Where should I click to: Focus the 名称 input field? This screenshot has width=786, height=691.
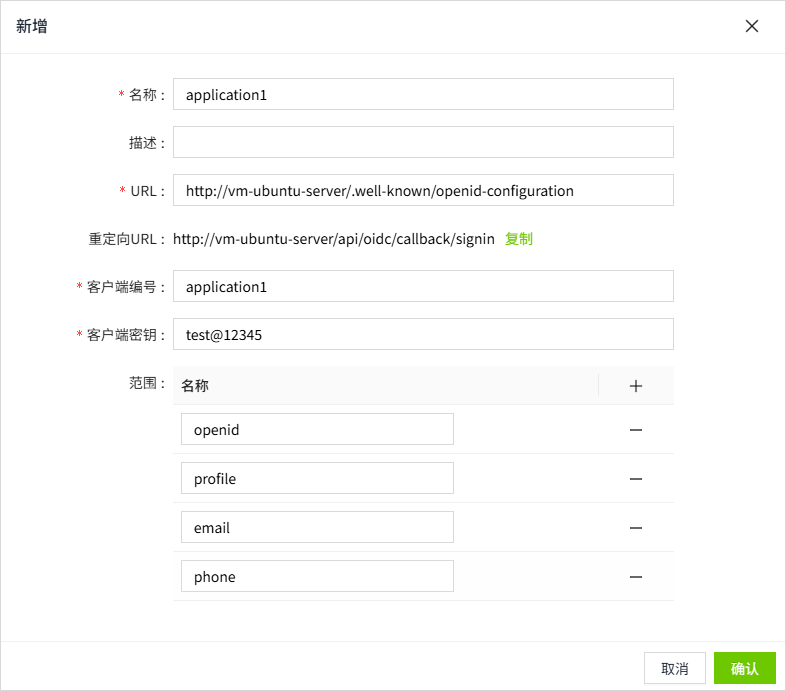point(423,95)
